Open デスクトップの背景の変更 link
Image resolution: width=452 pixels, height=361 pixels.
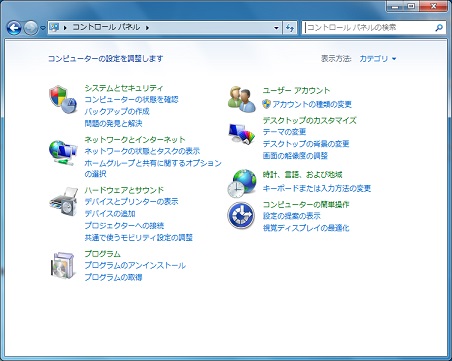(x=306, y=144)
